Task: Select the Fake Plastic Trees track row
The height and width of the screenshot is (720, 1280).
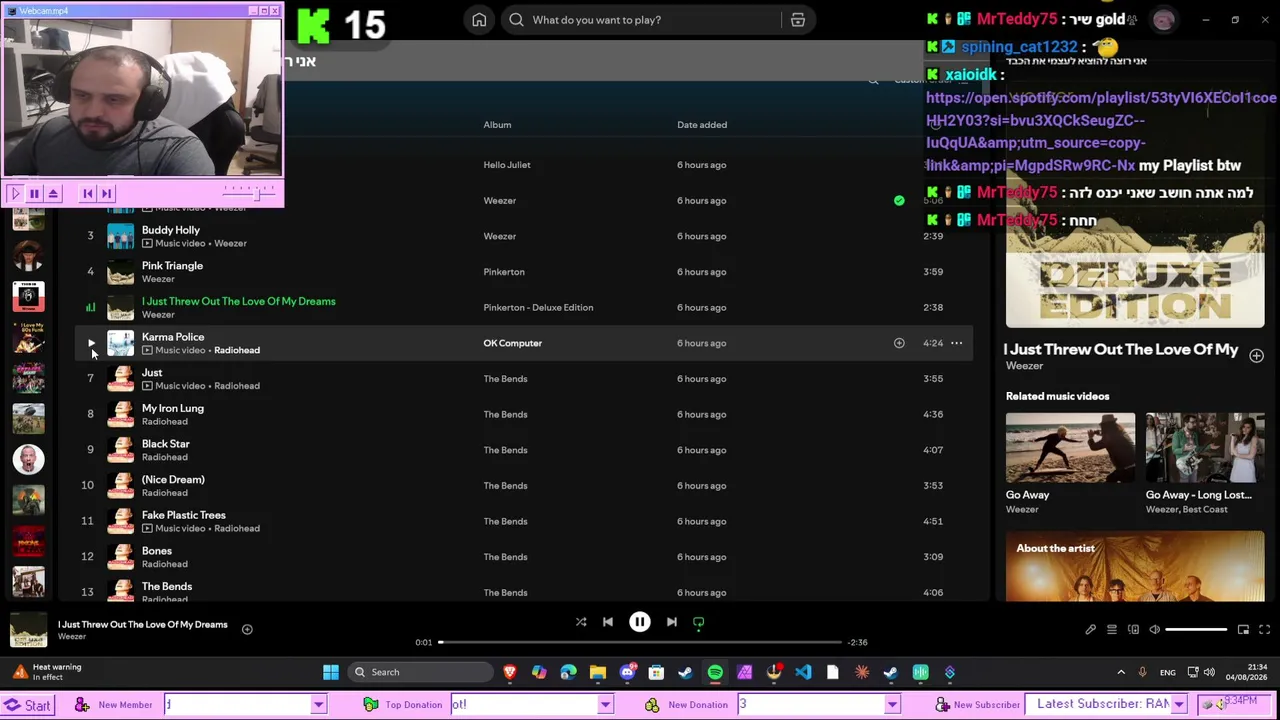Action: pyautogui.click(x=522, y=521)
